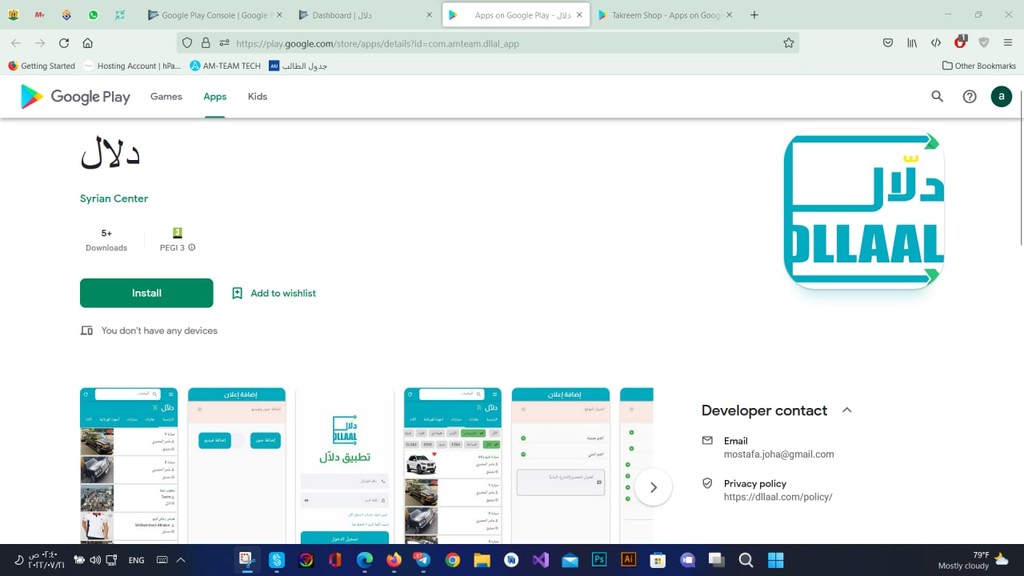Open the تطبيق دلال login screenshot
This screenshot has width=1024, height=576.
coord(345,466)
